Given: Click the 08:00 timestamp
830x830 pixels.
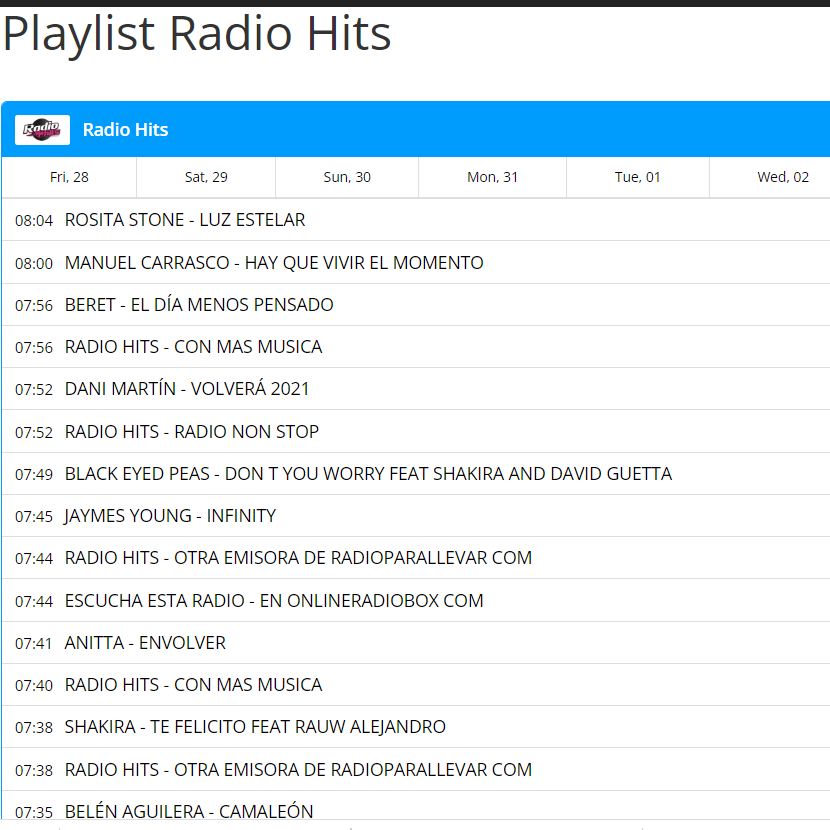Looking at the screenshot, I should coord(34,263).
